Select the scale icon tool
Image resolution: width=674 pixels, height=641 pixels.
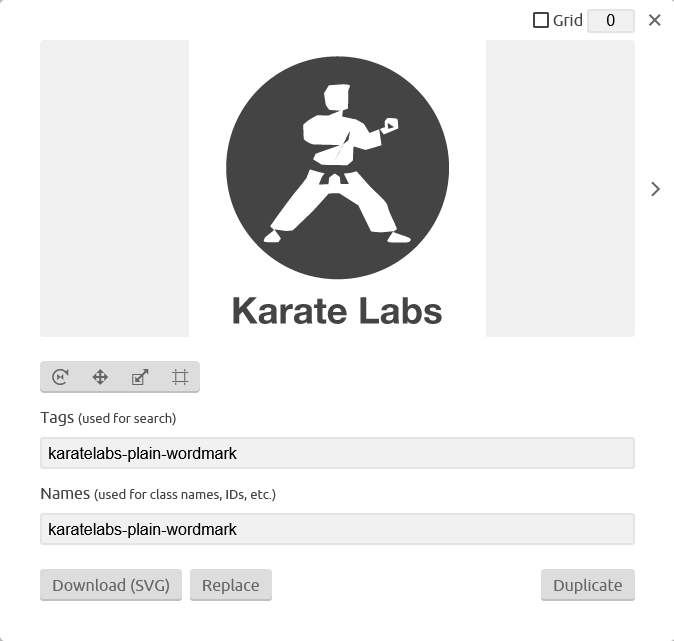140,377
